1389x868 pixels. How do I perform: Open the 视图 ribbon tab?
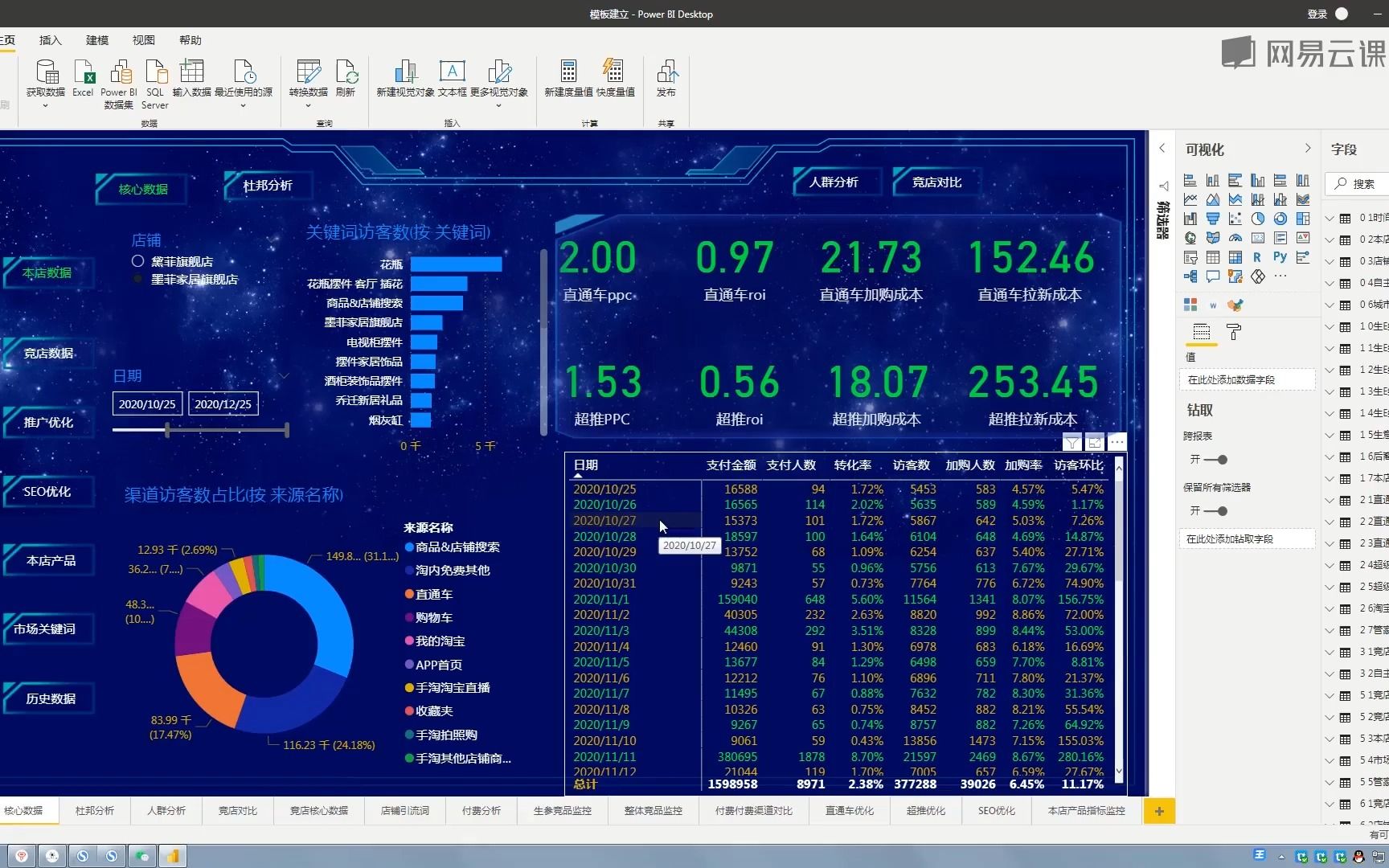pos(144,40)
